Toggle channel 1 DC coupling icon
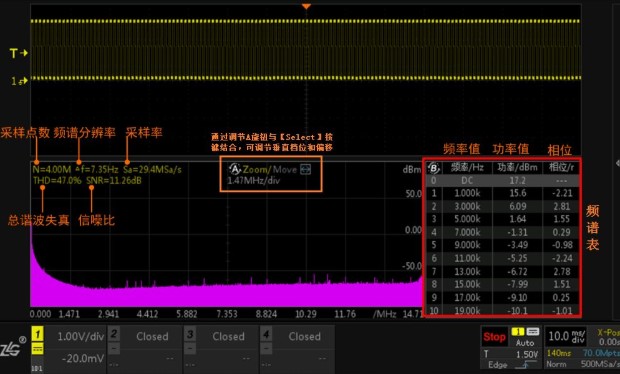The height and width of the screenshot is (374, 620). coord(38,349)
